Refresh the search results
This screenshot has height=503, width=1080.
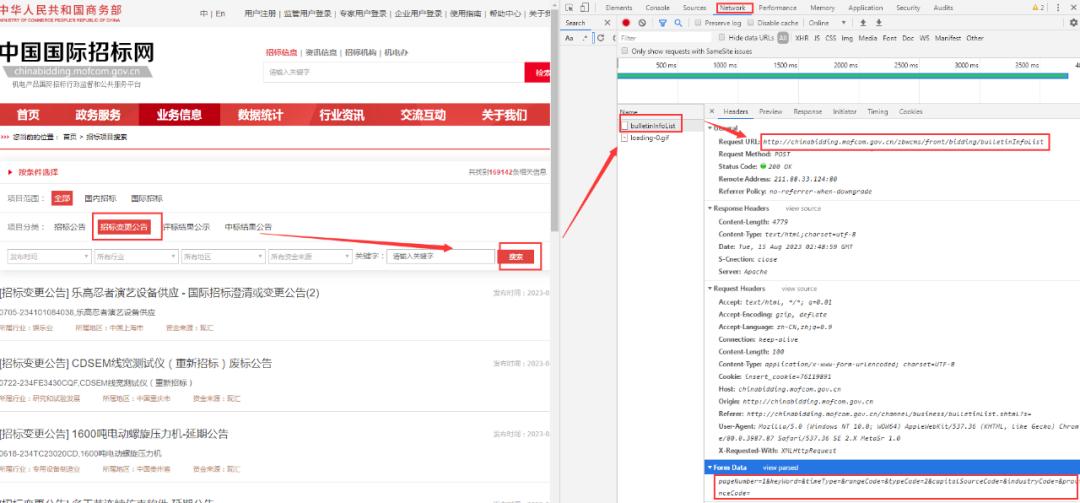click(x=601, y=38)
